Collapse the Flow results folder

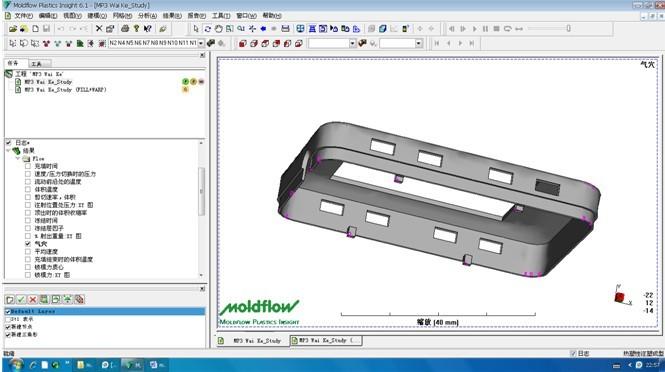(18, 158)
